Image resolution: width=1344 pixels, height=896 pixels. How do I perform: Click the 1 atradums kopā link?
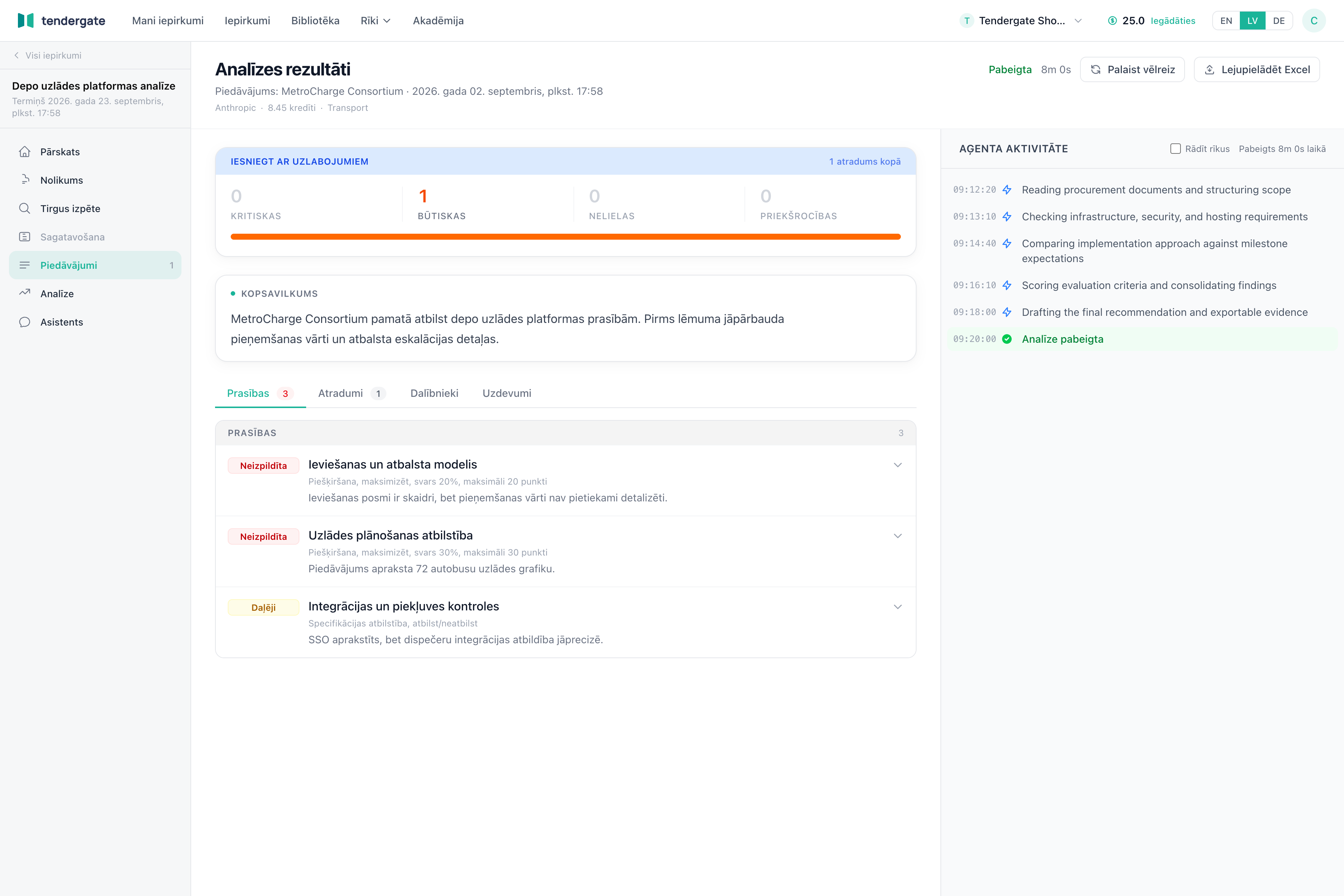pyautogui.click(x=865, y=162)
